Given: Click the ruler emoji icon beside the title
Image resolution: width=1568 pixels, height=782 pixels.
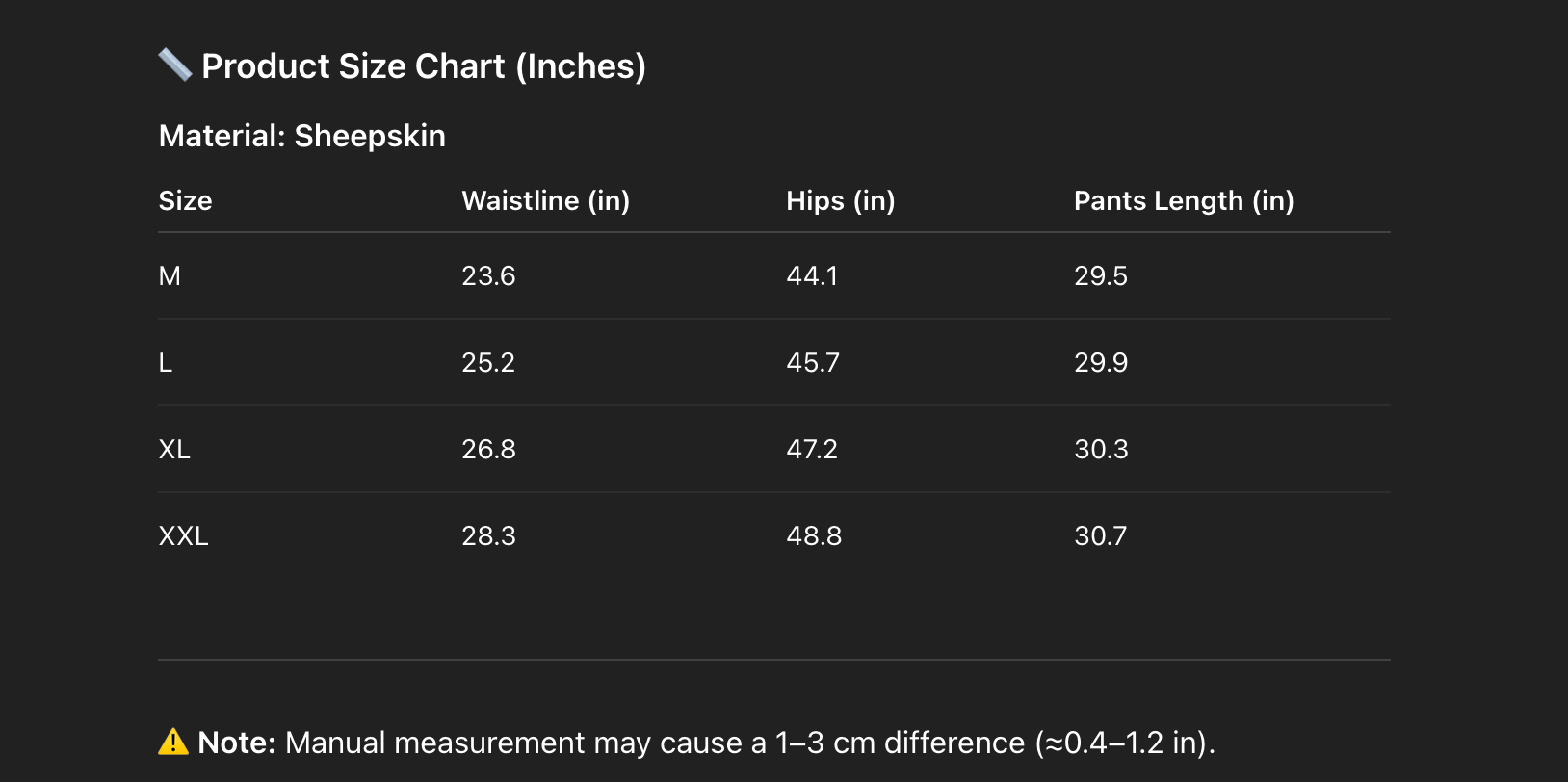Looking at the screenshot, I should (175, 65).
